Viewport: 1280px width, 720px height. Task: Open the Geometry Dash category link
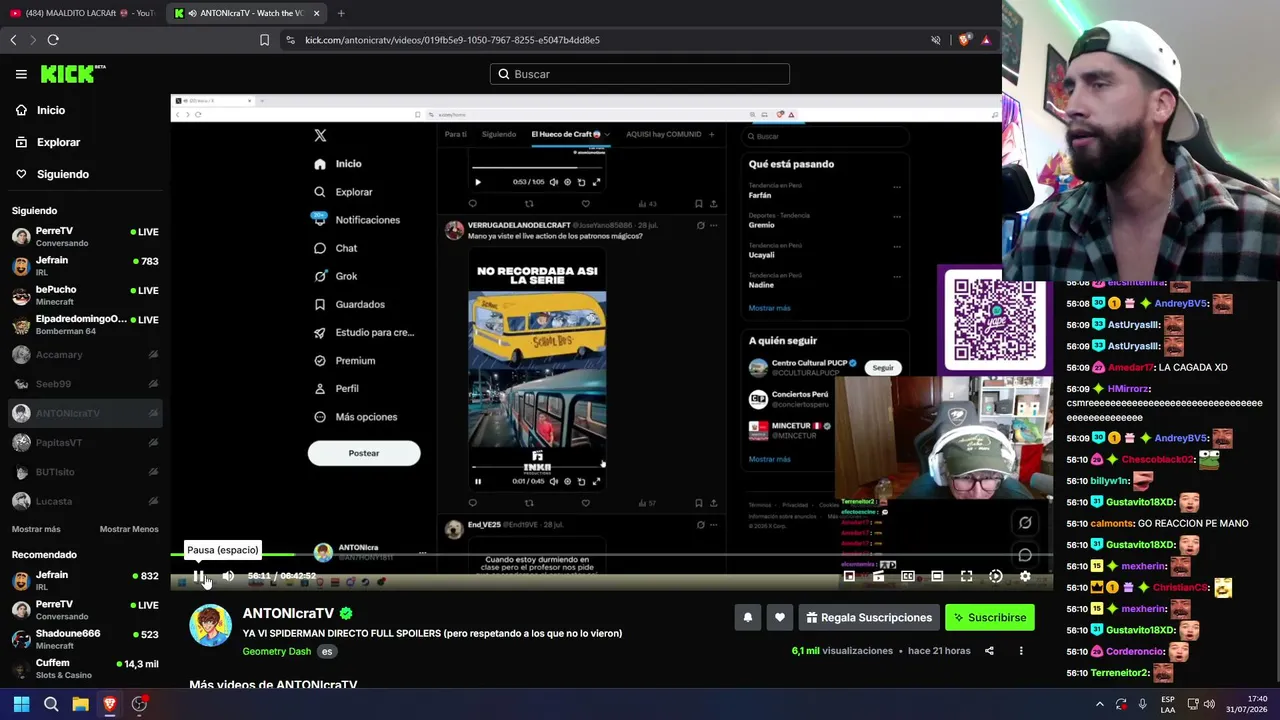click(276, 651)
